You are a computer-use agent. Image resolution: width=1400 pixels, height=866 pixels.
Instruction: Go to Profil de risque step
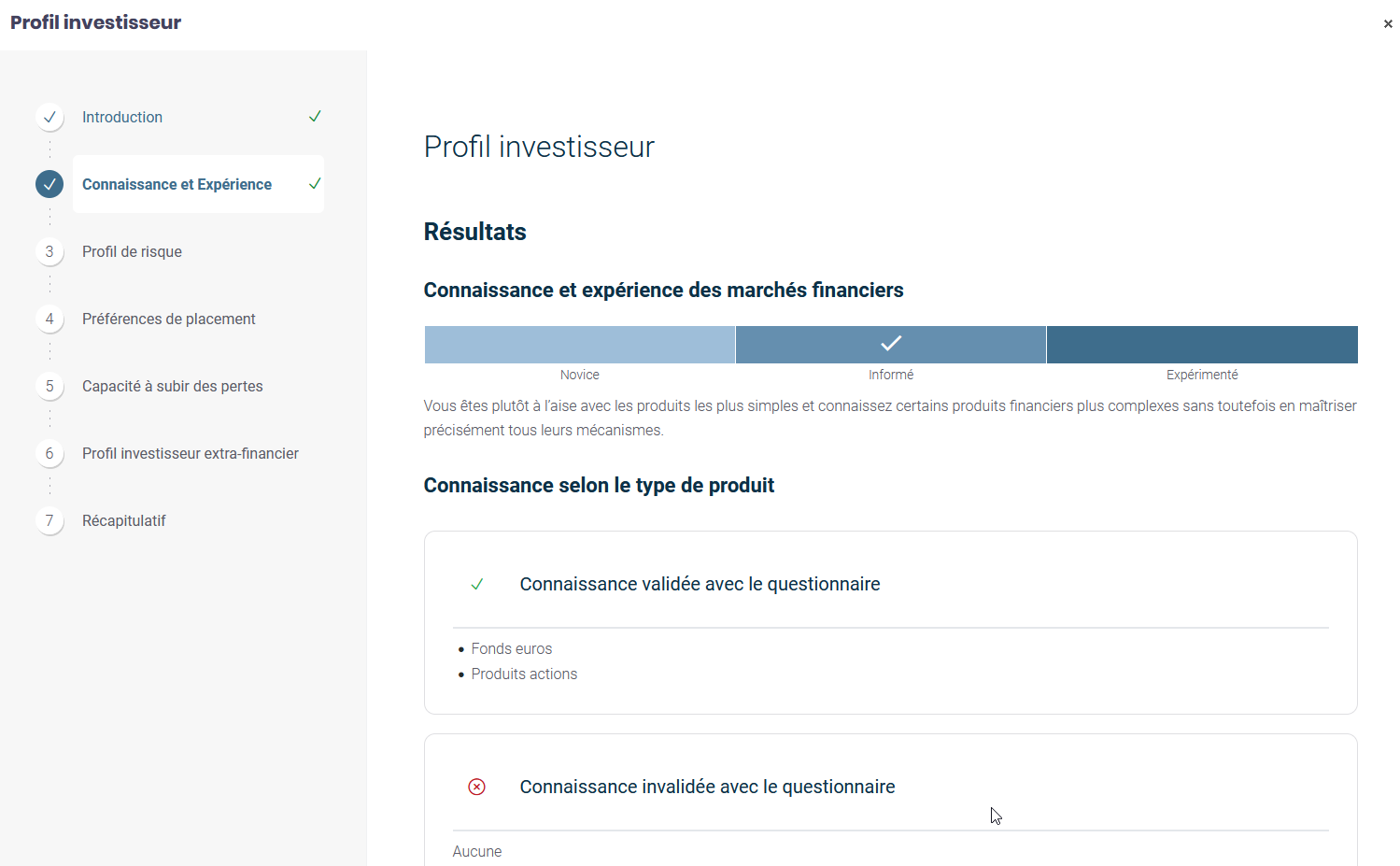tap(132, 251)
